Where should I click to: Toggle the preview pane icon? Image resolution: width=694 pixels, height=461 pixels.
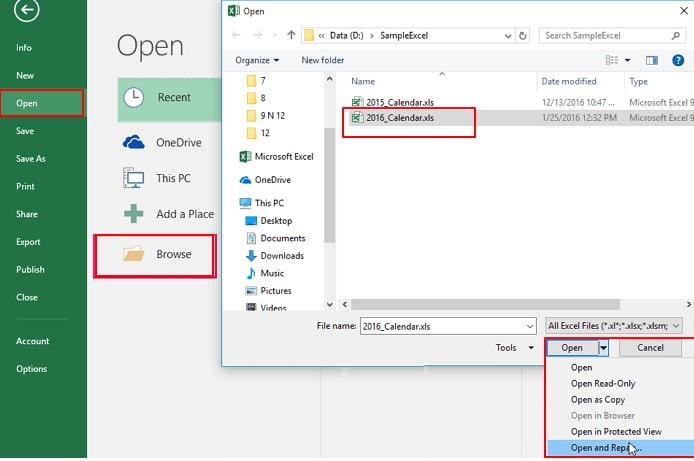(652, 60)
